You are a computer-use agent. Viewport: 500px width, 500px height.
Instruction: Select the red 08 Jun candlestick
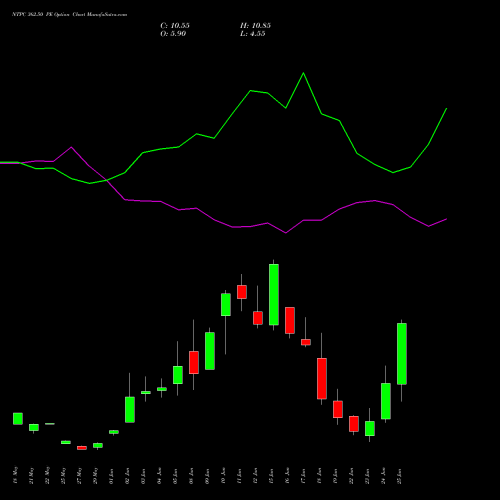[194, 362]
